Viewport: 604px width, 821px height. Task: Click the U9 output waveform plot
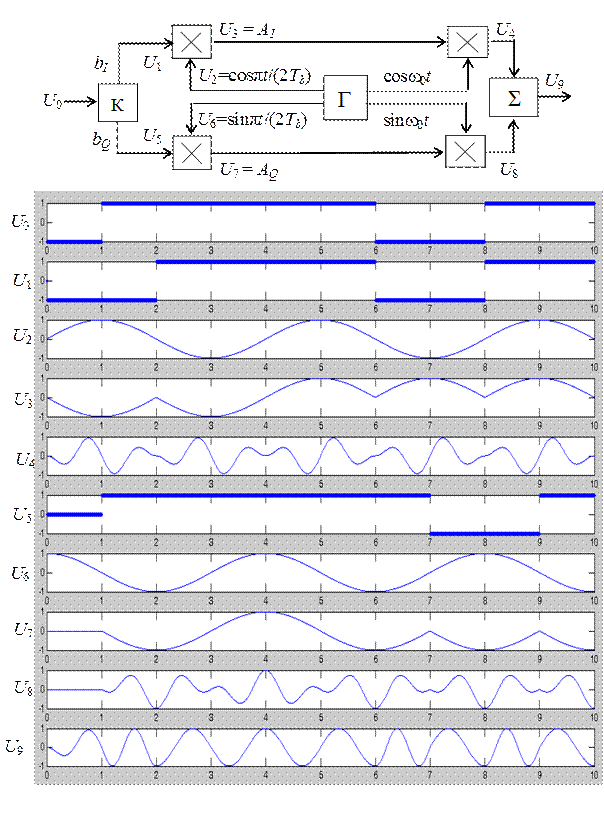(321, 748)
